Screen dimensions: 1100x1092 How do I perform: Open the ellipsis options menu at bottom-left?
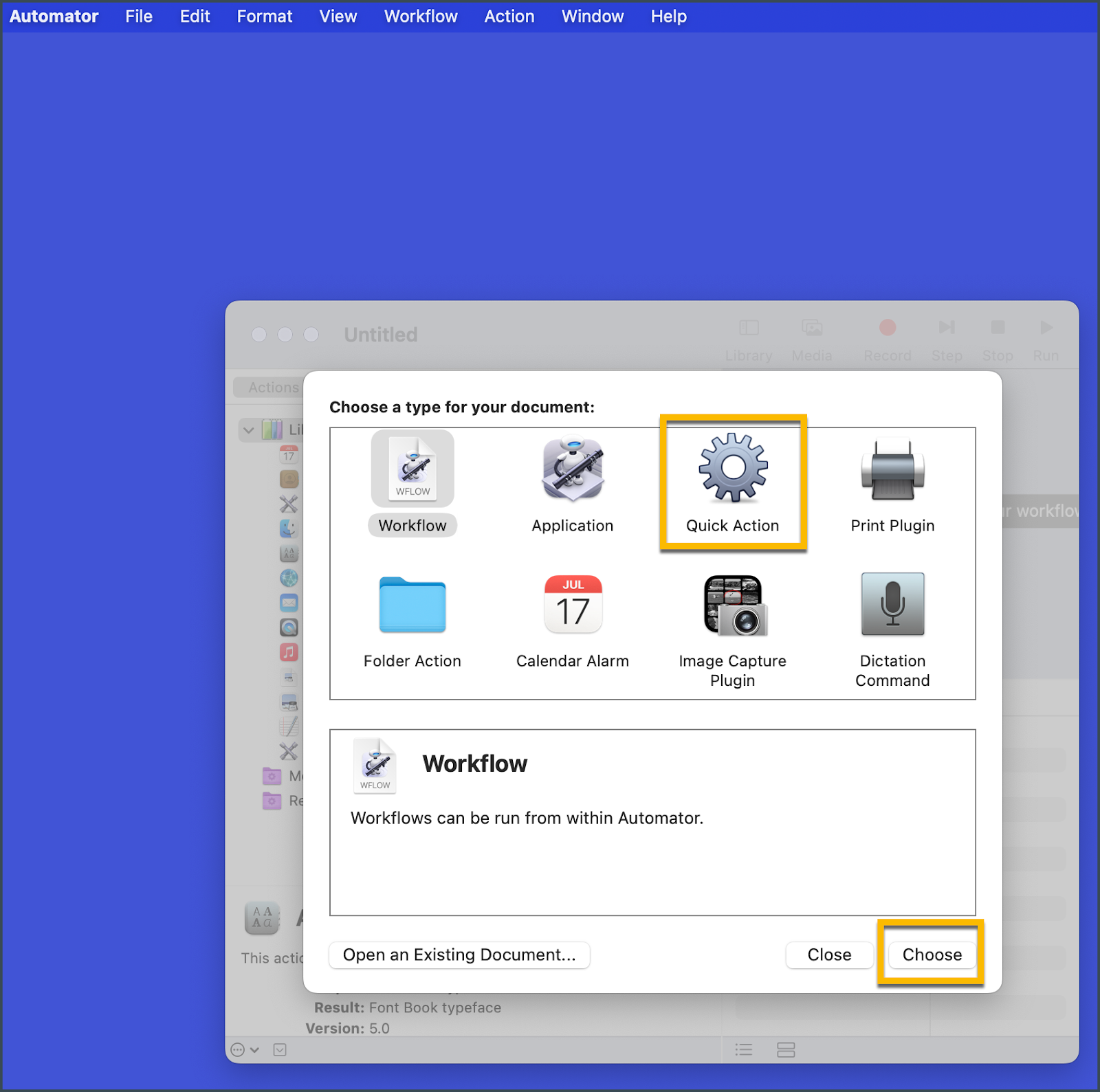(245, 1049)
